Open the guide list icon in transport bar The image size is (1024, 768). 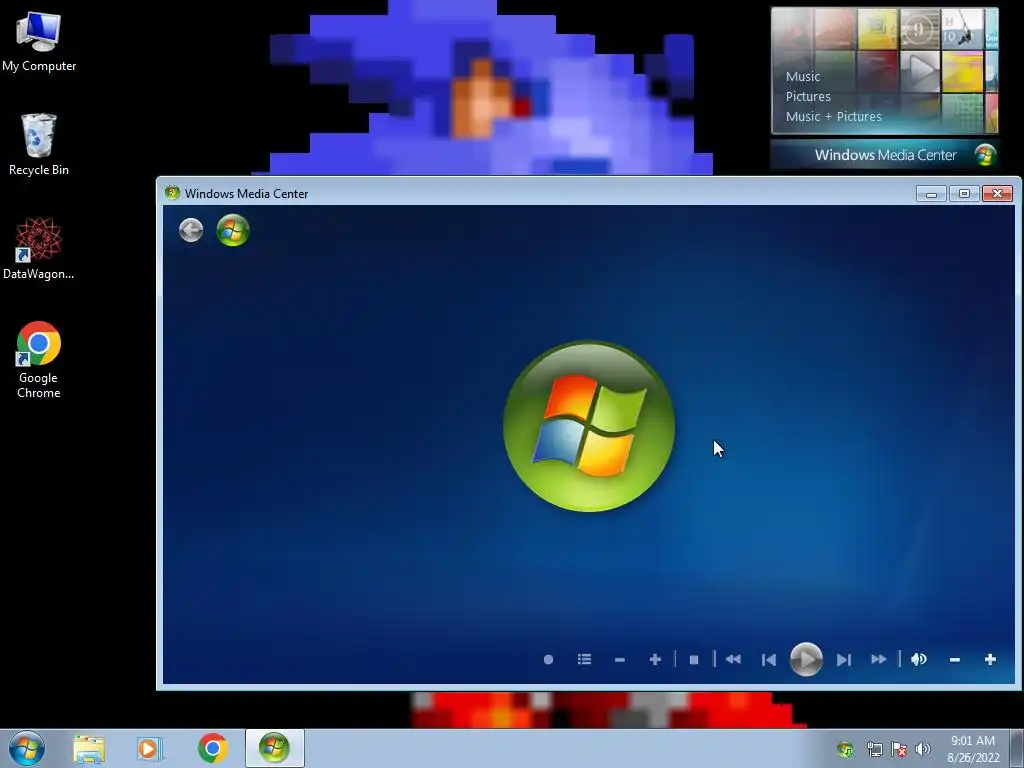tap(584, 660)
